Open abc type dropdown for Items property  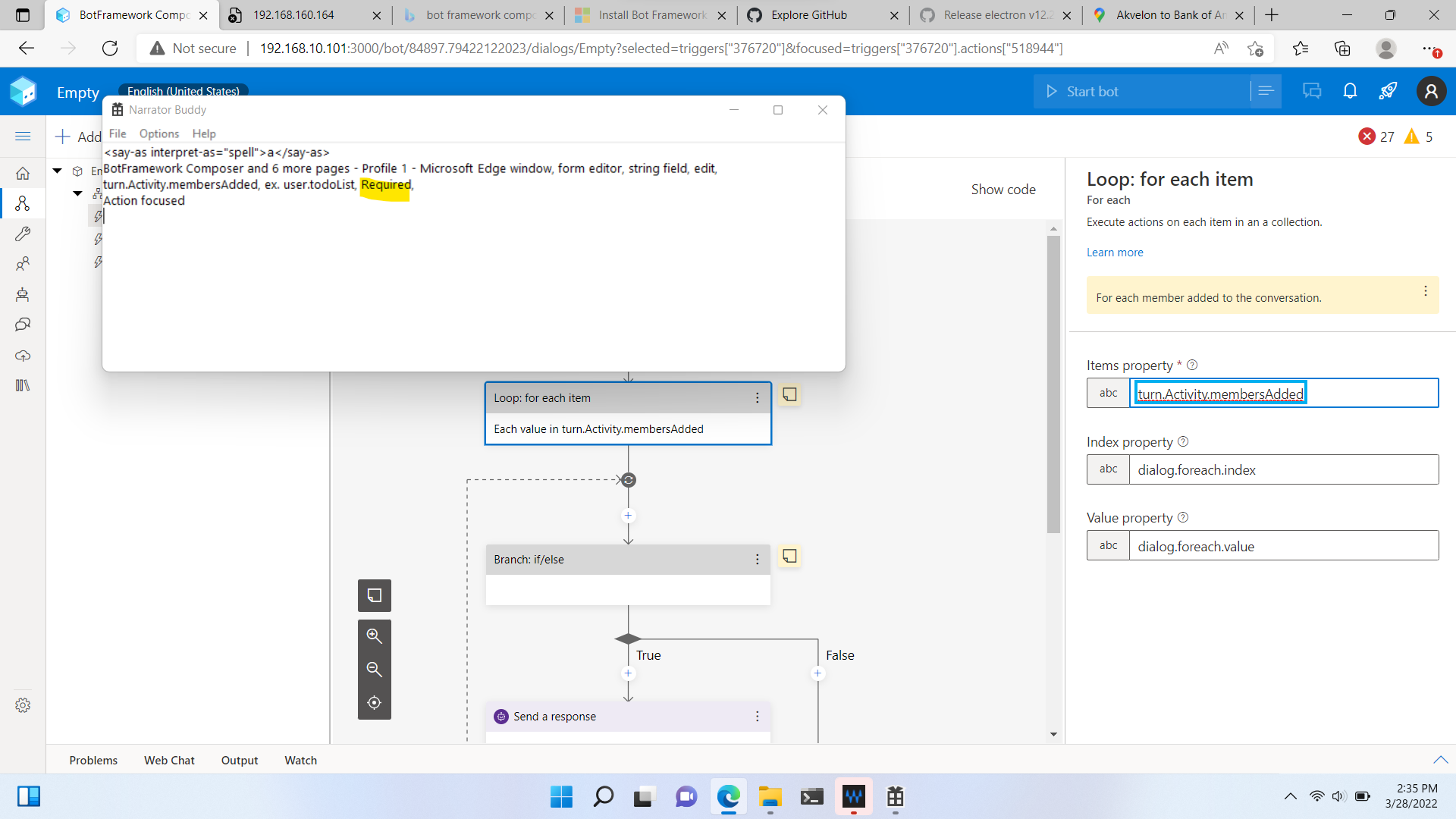click(x=1108, y=393)
